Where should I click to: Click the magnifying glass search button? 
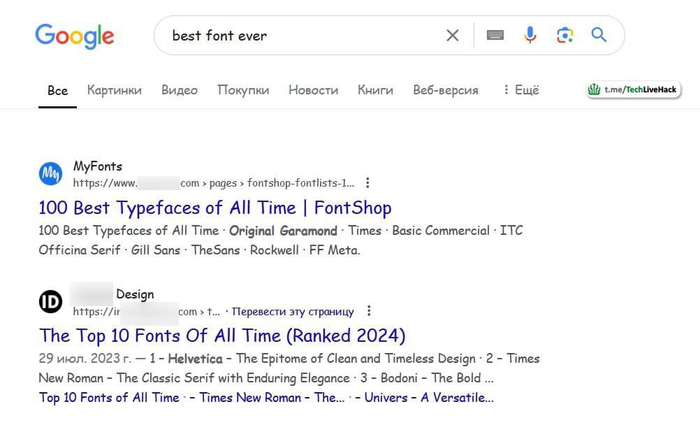click(599, 35)
